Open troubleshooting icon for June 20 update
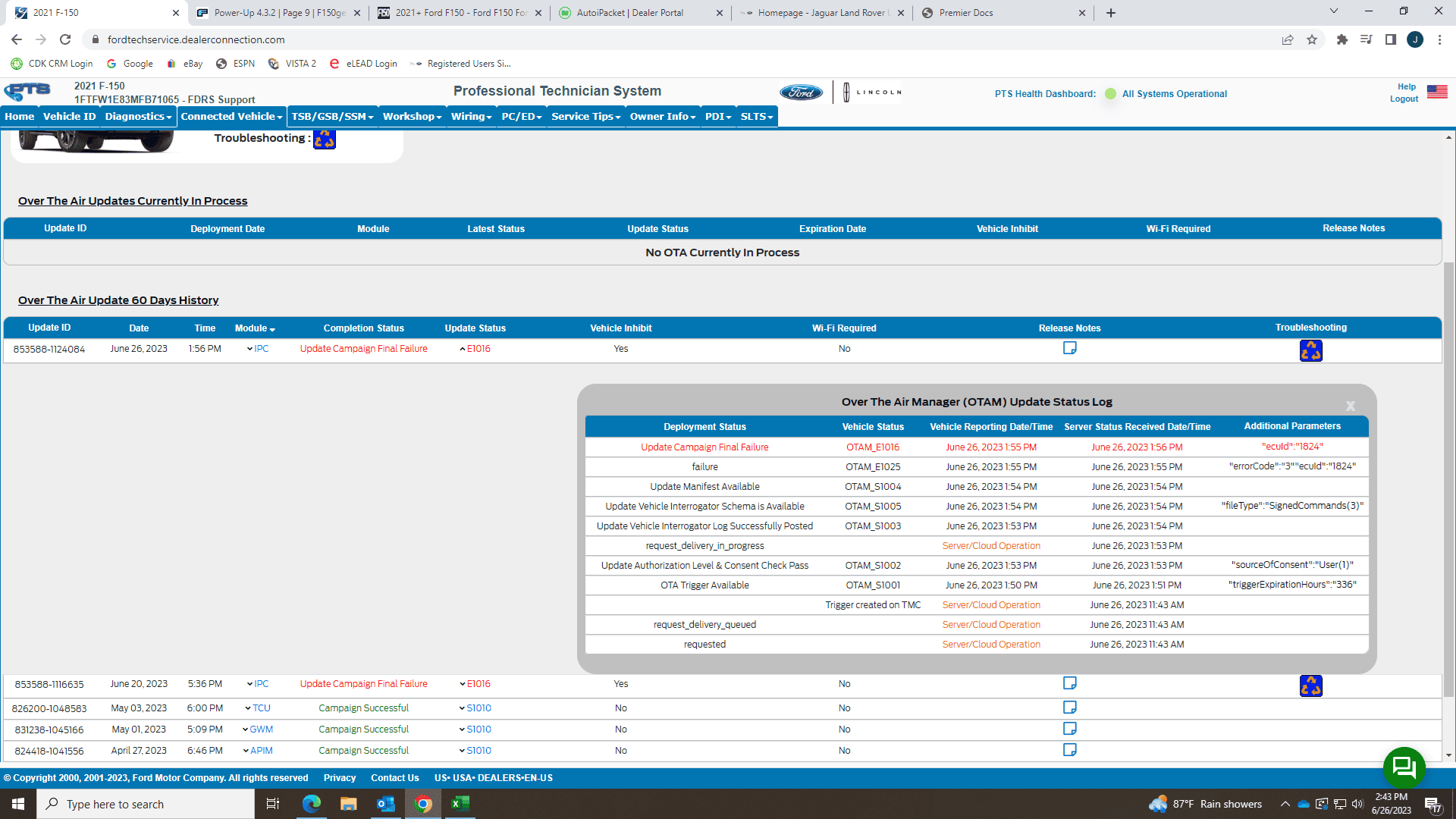The image size is (1456, 819). point(1310,686)
